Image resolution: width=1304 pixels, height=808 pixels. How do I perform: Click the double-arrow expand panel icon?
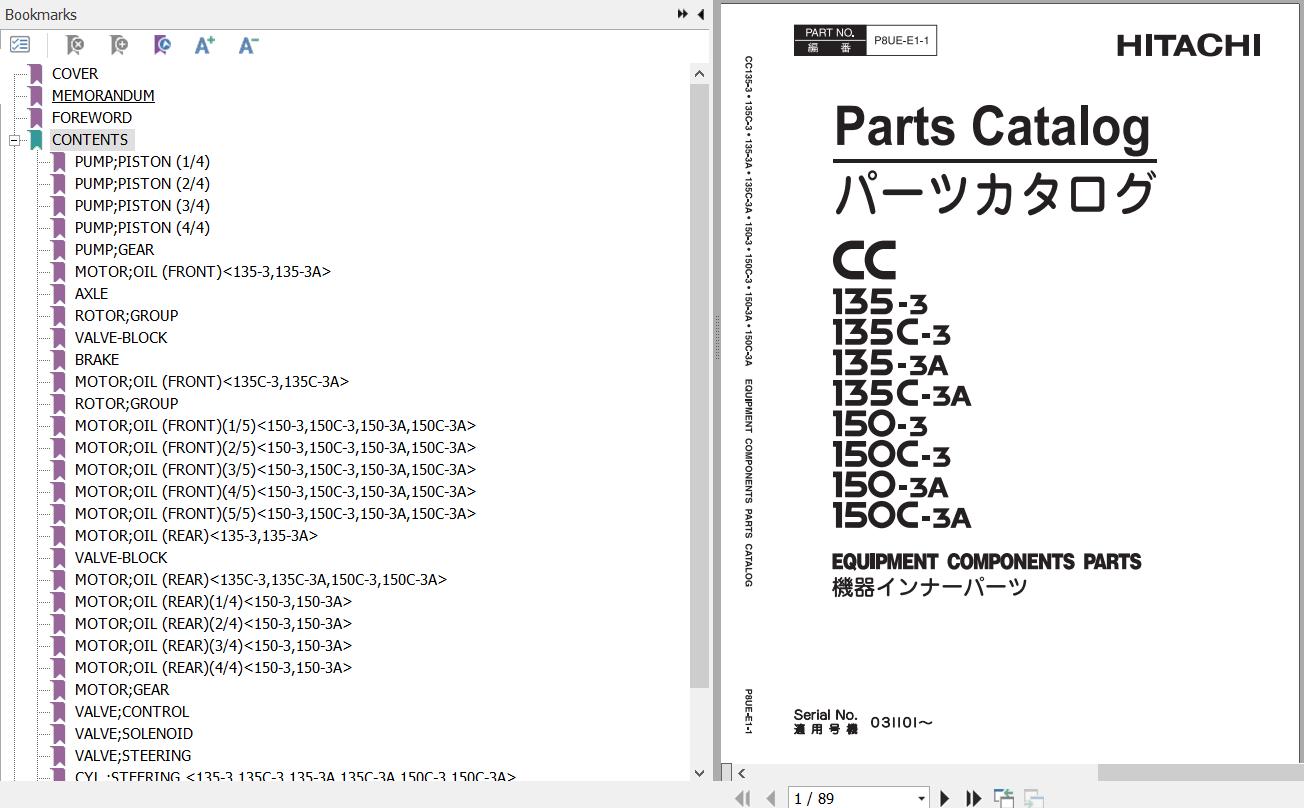(x=683, y=14)
